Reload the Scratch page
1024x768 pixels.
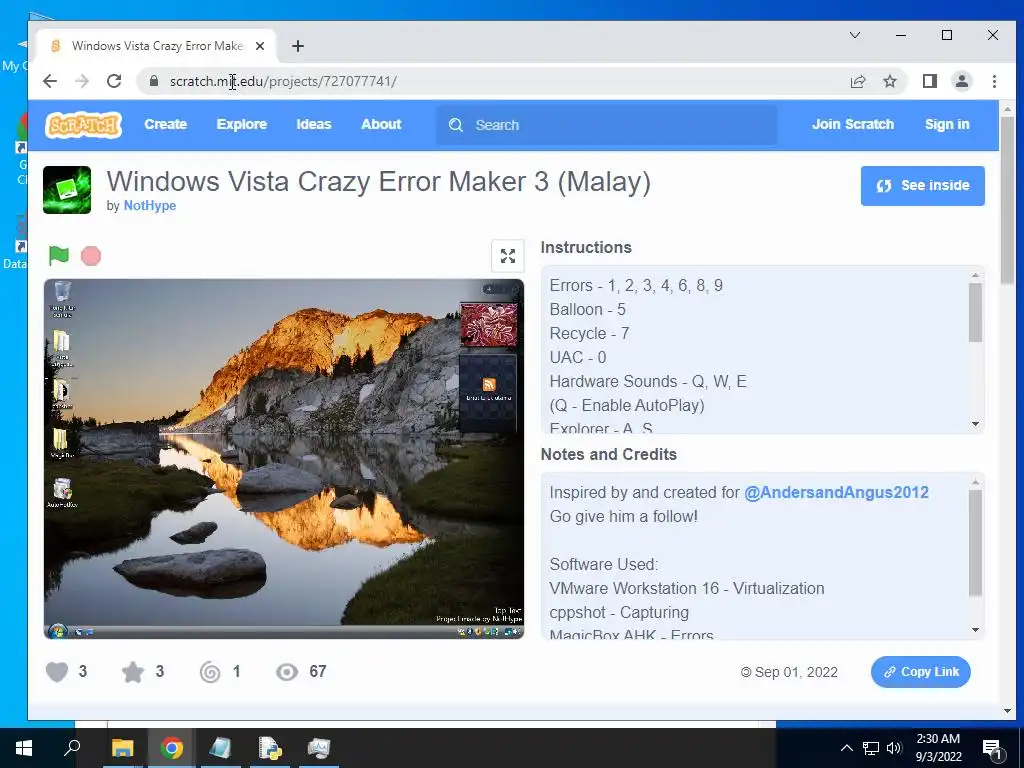114,81
